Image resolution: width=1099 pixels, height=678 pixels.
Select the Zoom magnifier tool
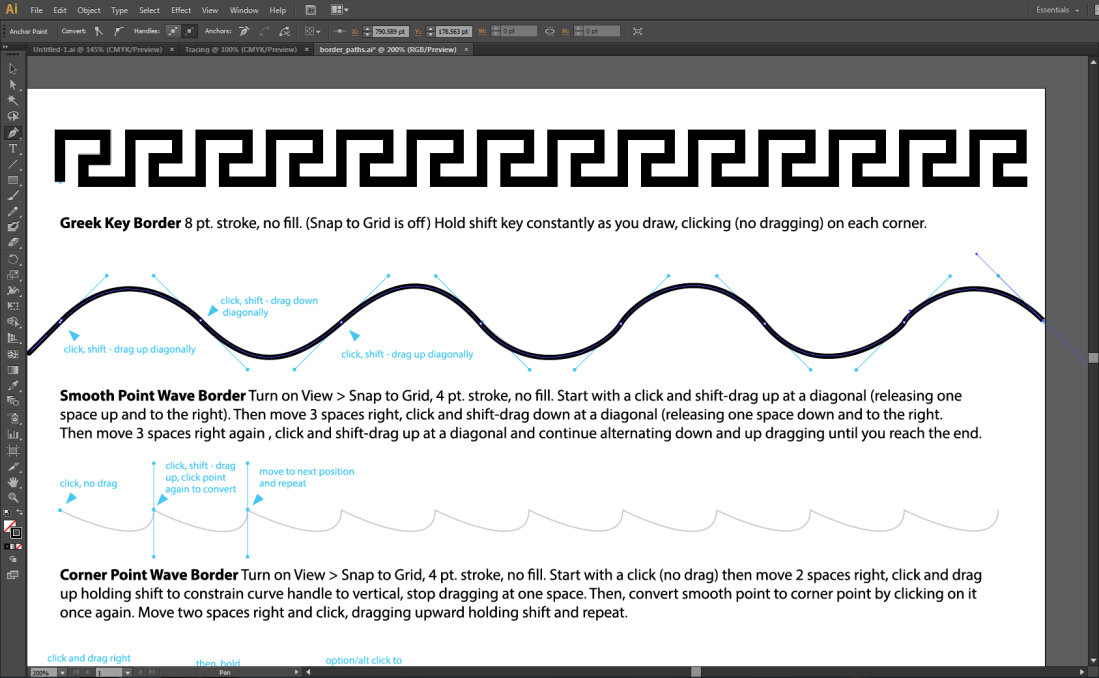click(13, 497)
